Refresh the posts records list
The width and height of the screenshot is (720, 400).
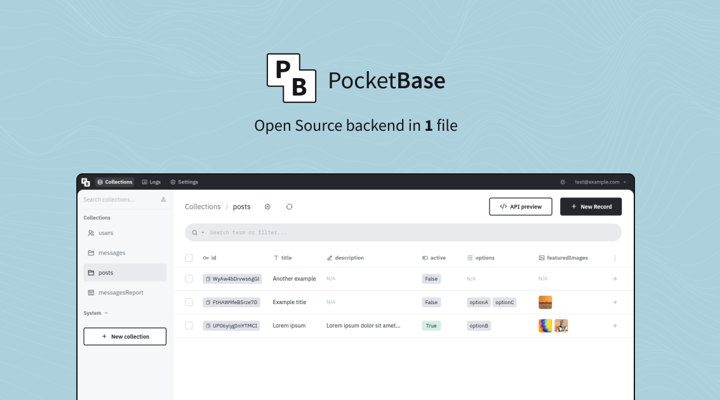tap(289, 207)
